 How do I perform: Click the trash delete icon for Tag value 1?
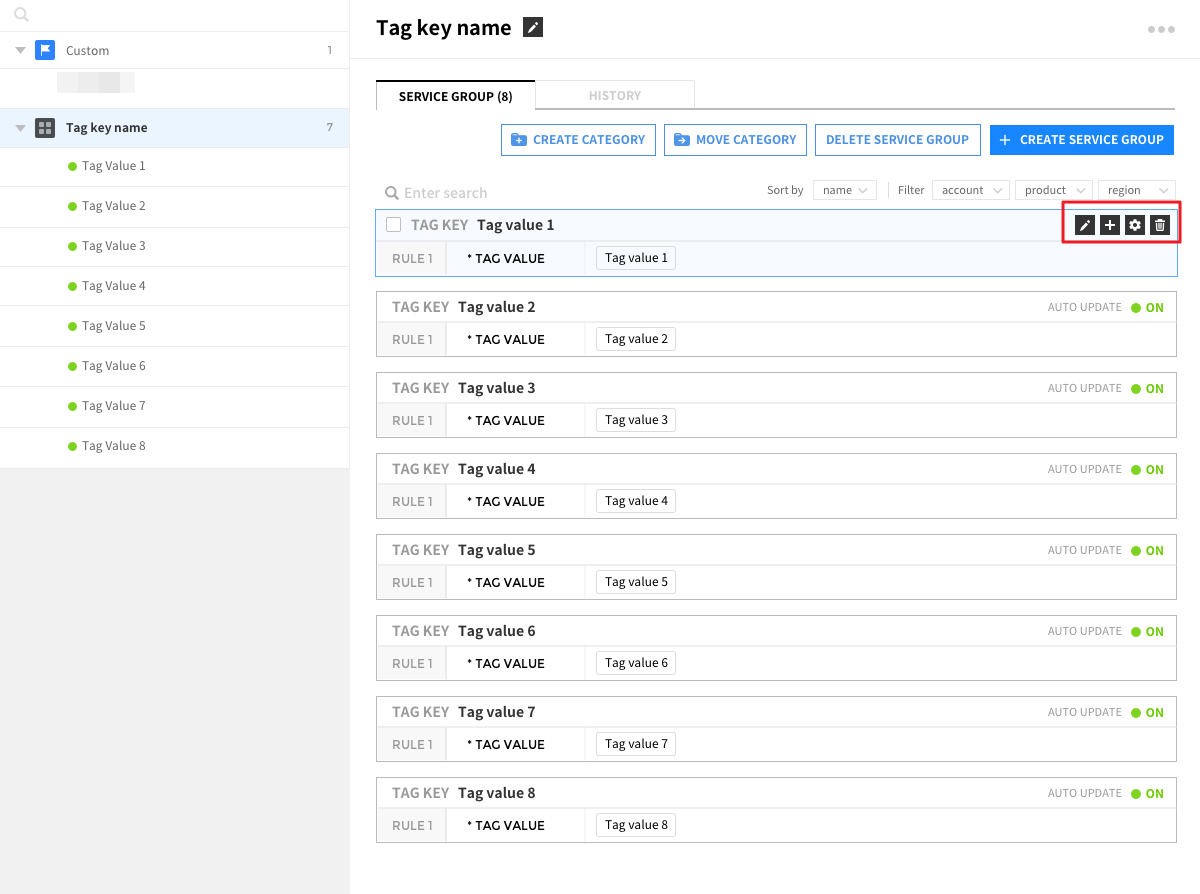[1160, 225]
